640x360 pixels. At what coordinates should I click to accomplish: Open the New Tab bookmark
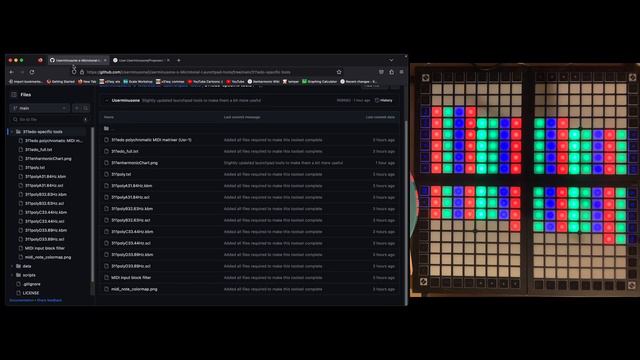[x=87, y=82]
